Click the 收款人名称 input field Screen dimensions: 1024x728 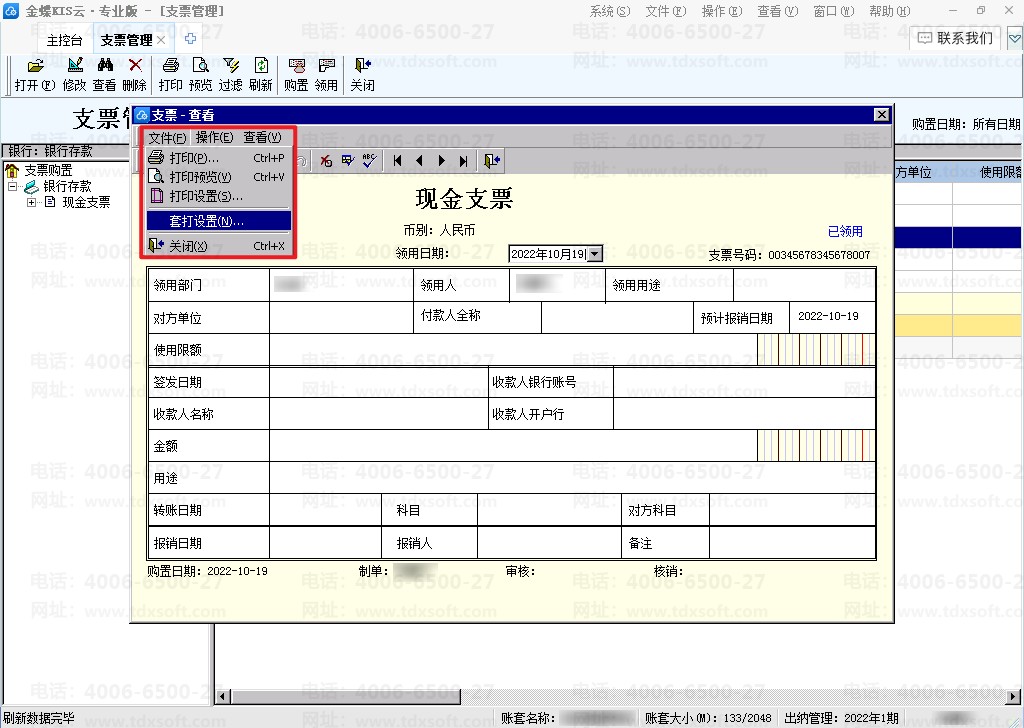[379, 413]
